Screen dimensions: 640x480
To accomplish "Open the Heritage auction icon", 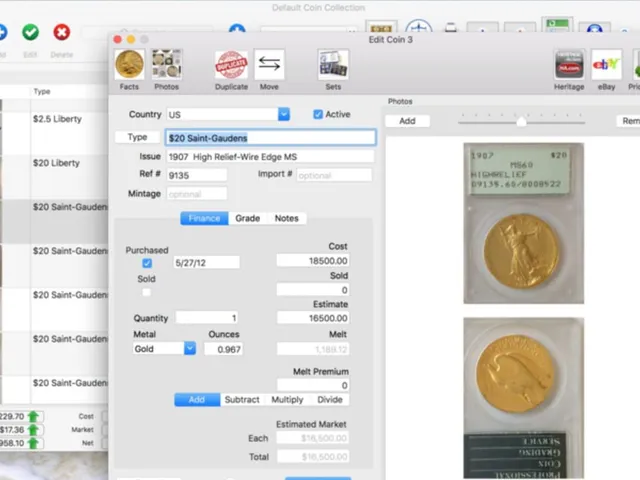I will coord(569,64).
